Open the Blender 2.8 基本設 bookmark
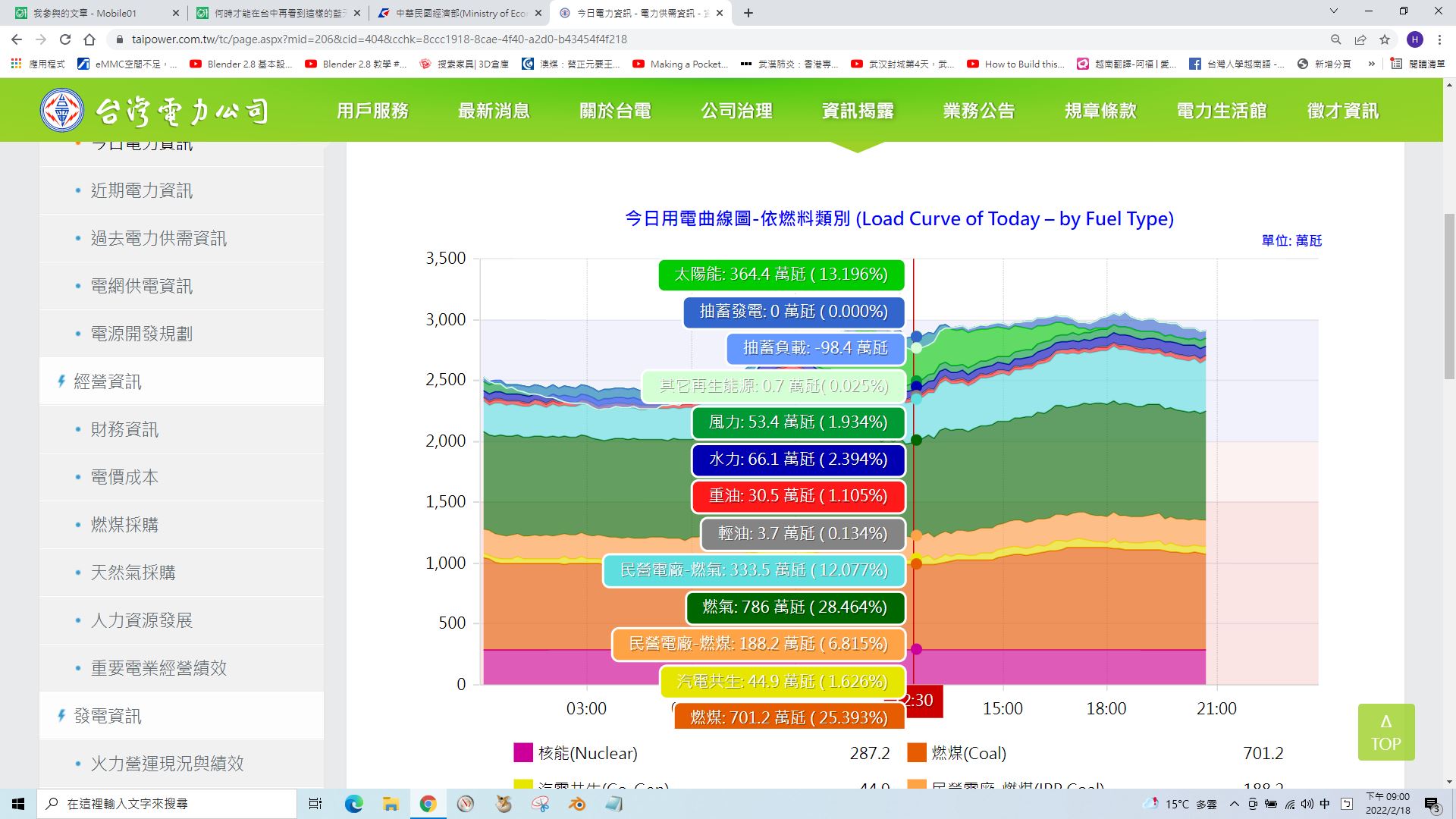Image resolution: width=1456 pixels, height=819 pixels. [241, 64]
